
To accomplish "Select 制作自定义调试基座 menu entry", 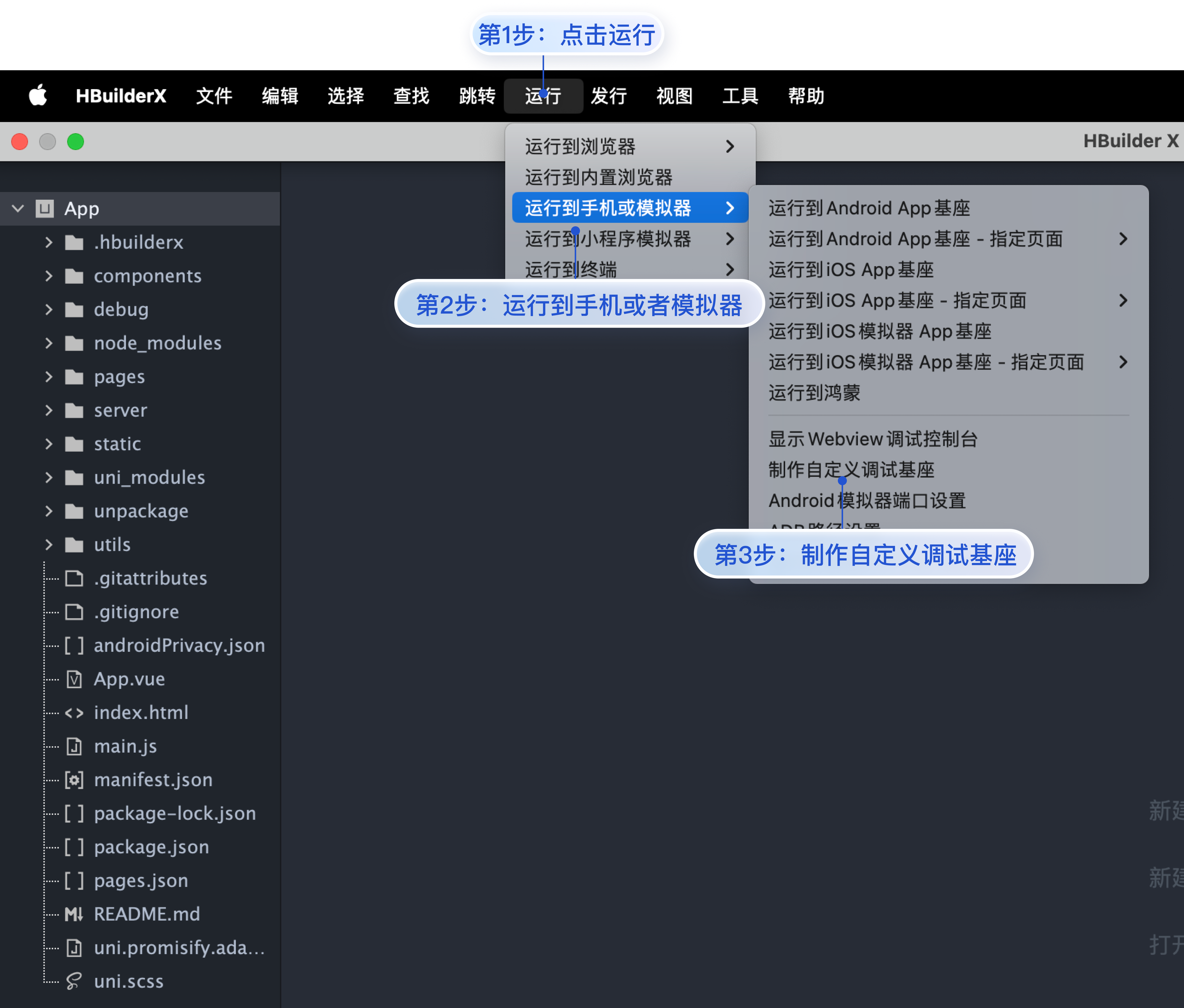I will pos(851,470).
